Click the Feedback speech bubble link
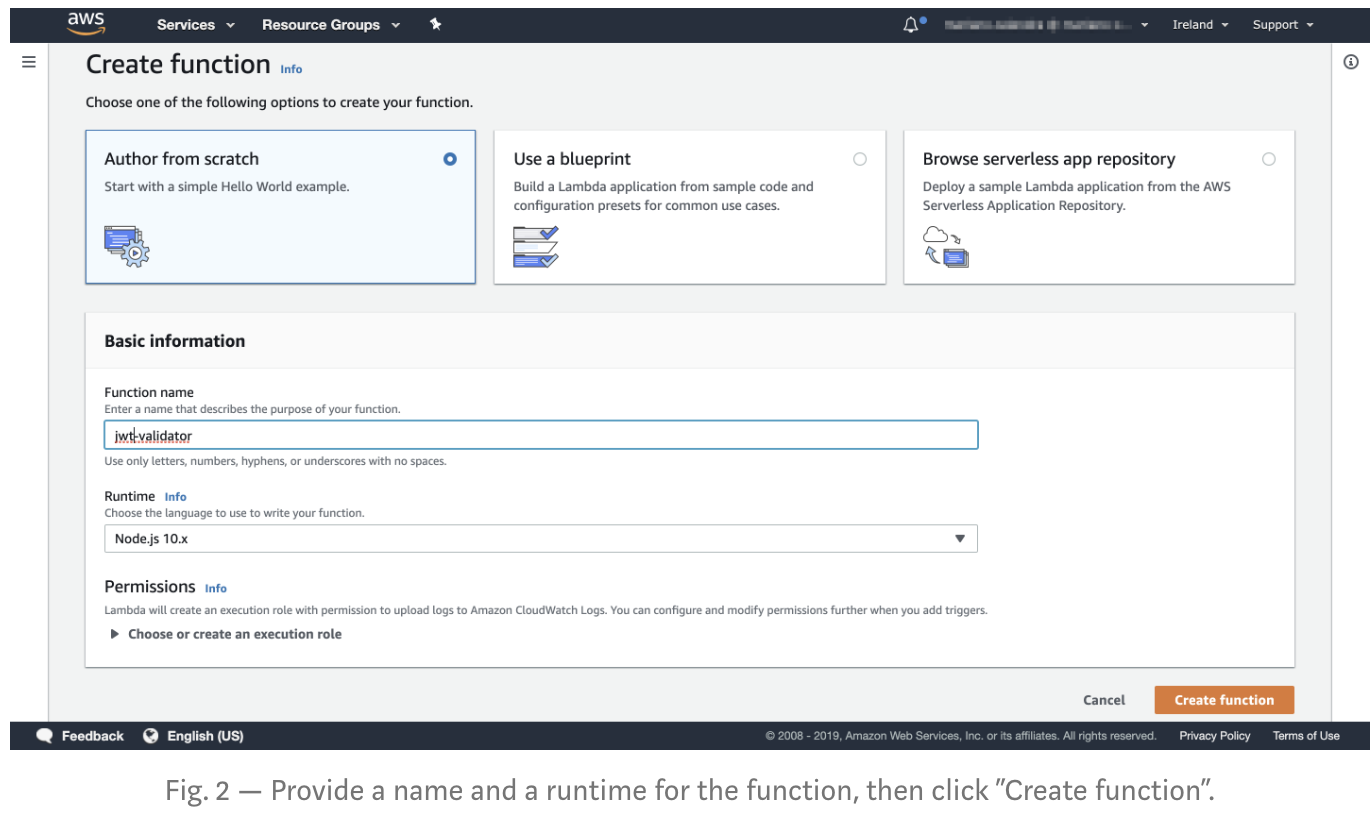Screen dimensions: 1372x824 pos(80,736)
